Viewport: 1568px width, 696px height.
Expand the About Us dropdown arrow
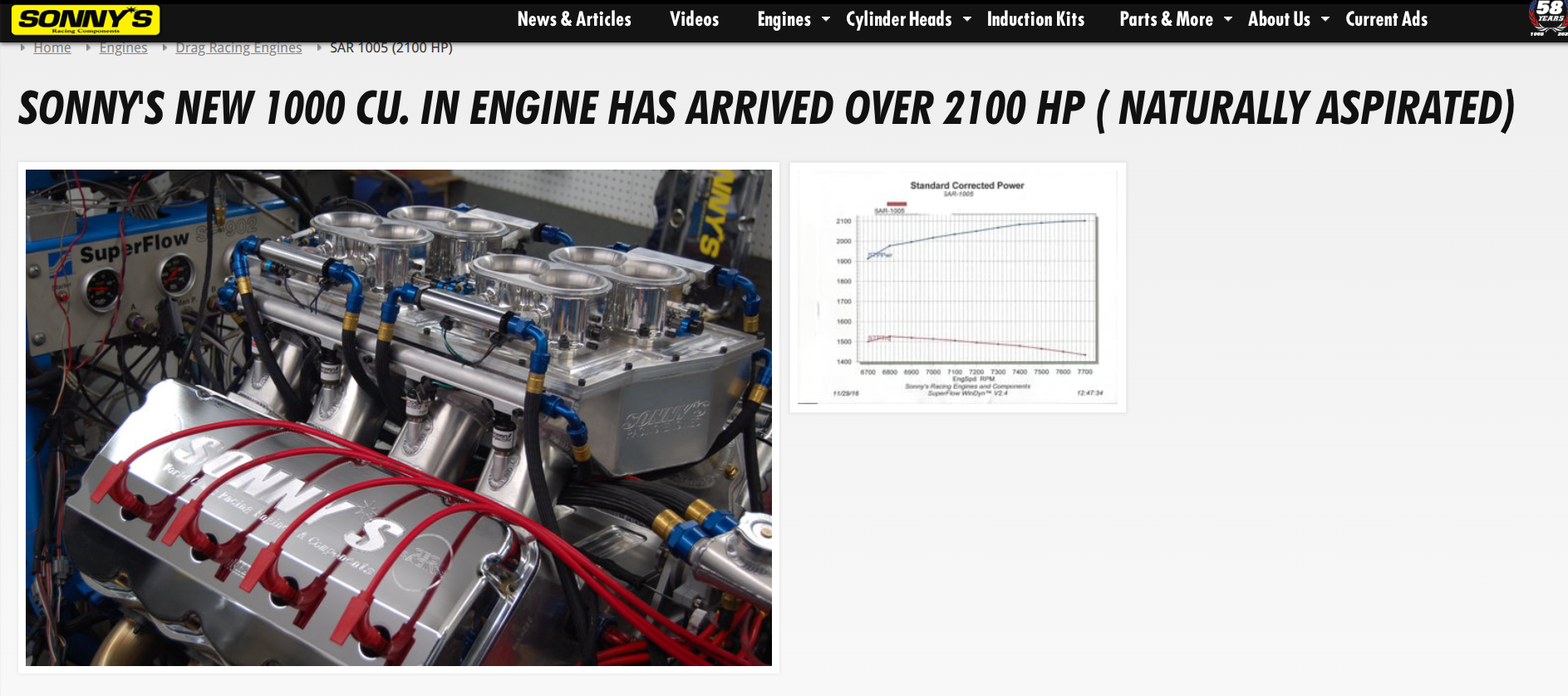tap(1325, 18)
